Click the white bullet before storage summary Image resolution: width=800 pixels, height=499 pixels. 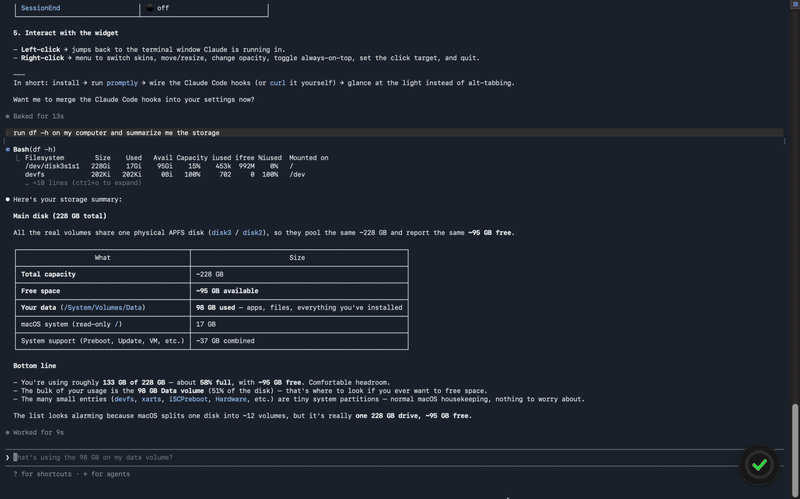click(x=8, y=199)
